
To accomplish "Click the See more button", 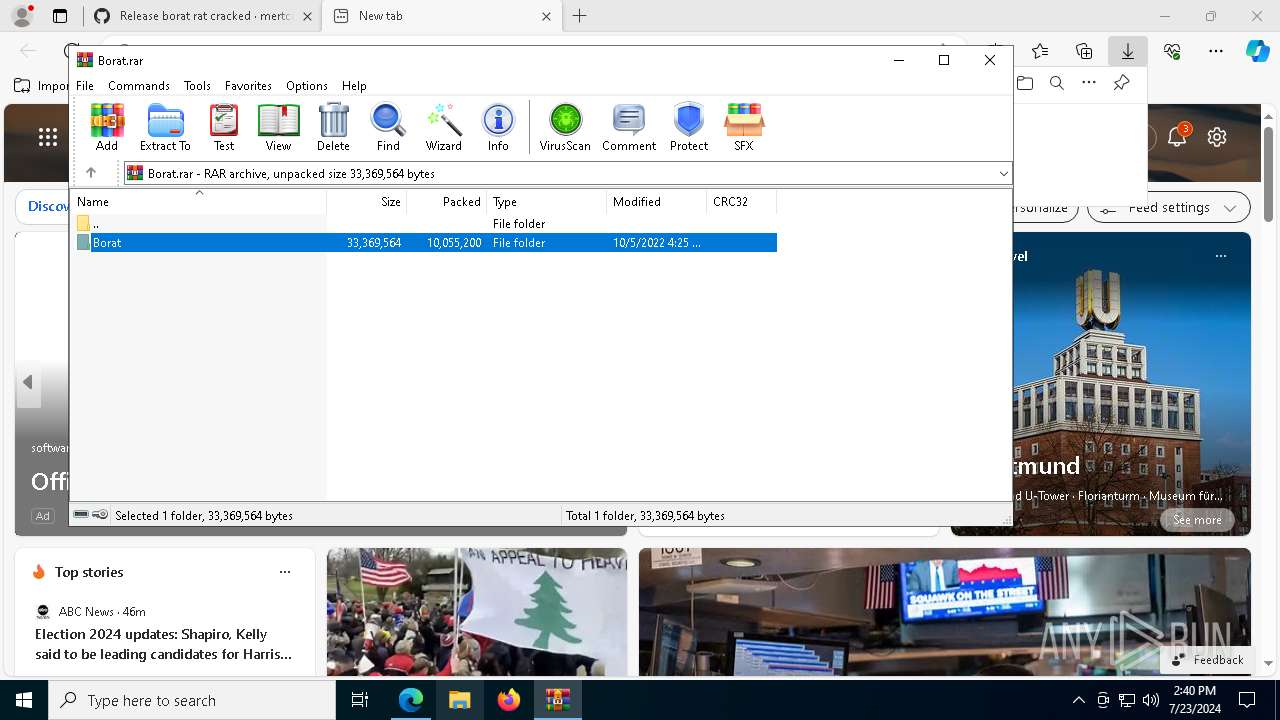I will [1197, 520].
